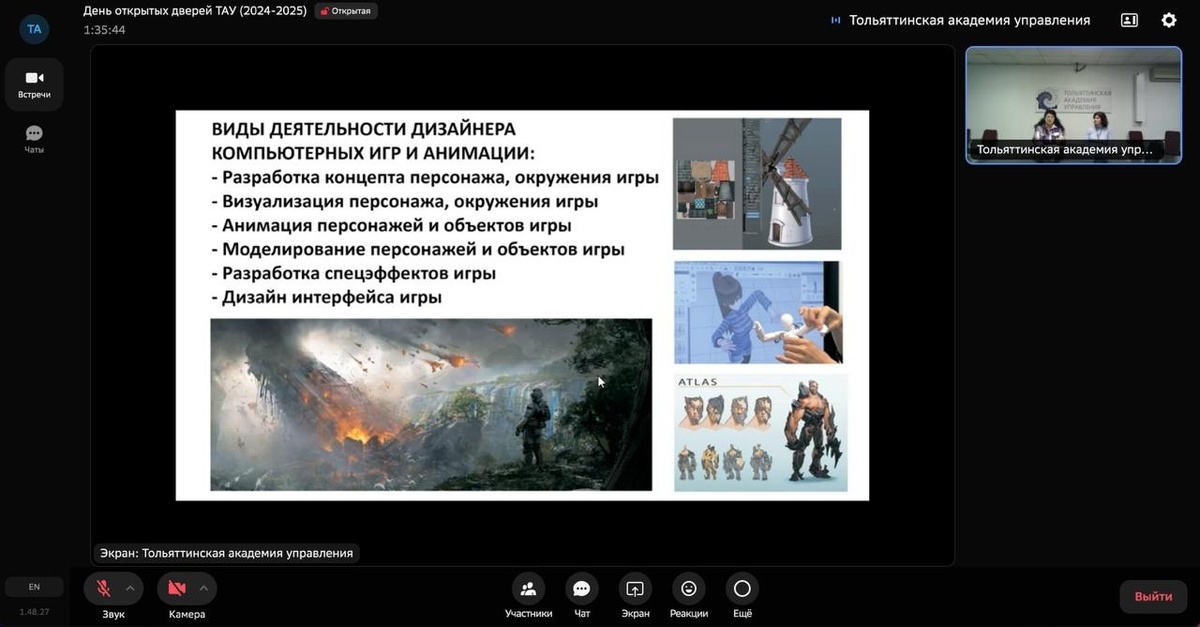1200x627 pixels.
Task: Change the layout view icon
Action: point(1129,20)
